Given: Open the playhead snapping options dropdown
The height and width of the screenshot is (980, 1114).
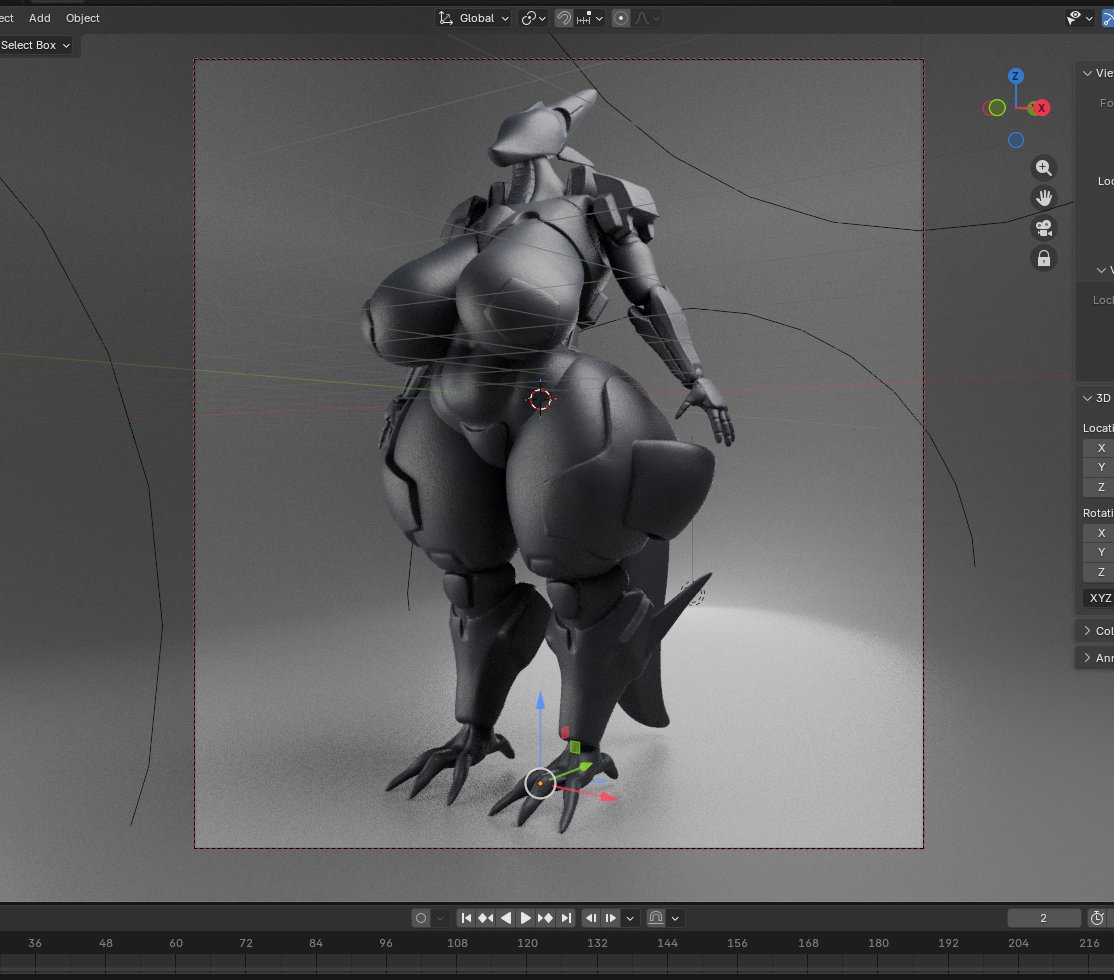Looking at the screenshot, I should coord(675,918).
